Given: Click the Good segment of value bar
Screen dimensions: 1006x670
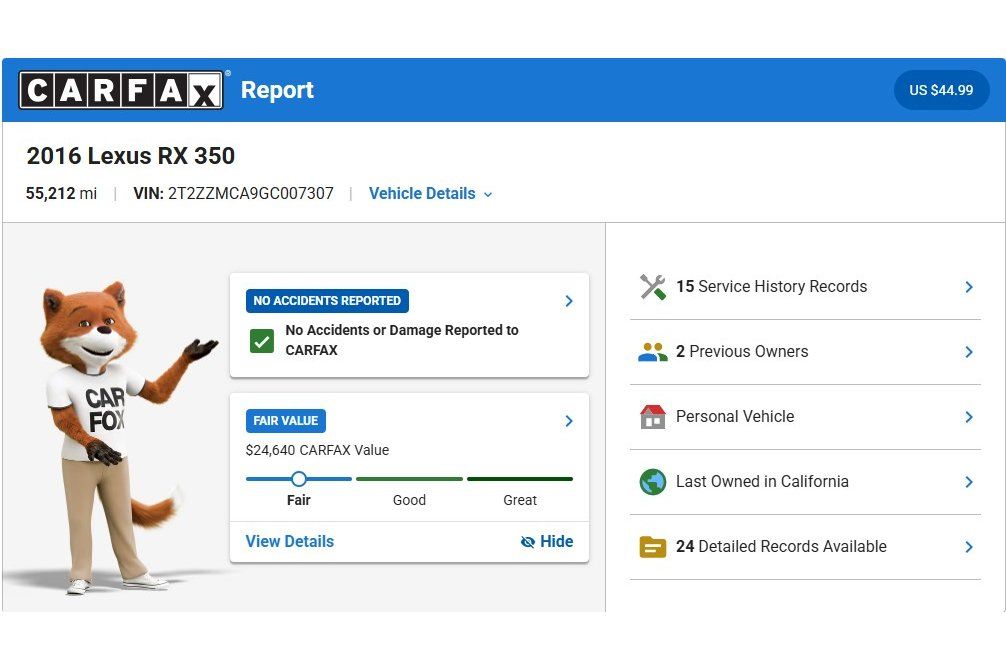Looking at the screenshot, I should coord(409,479).
